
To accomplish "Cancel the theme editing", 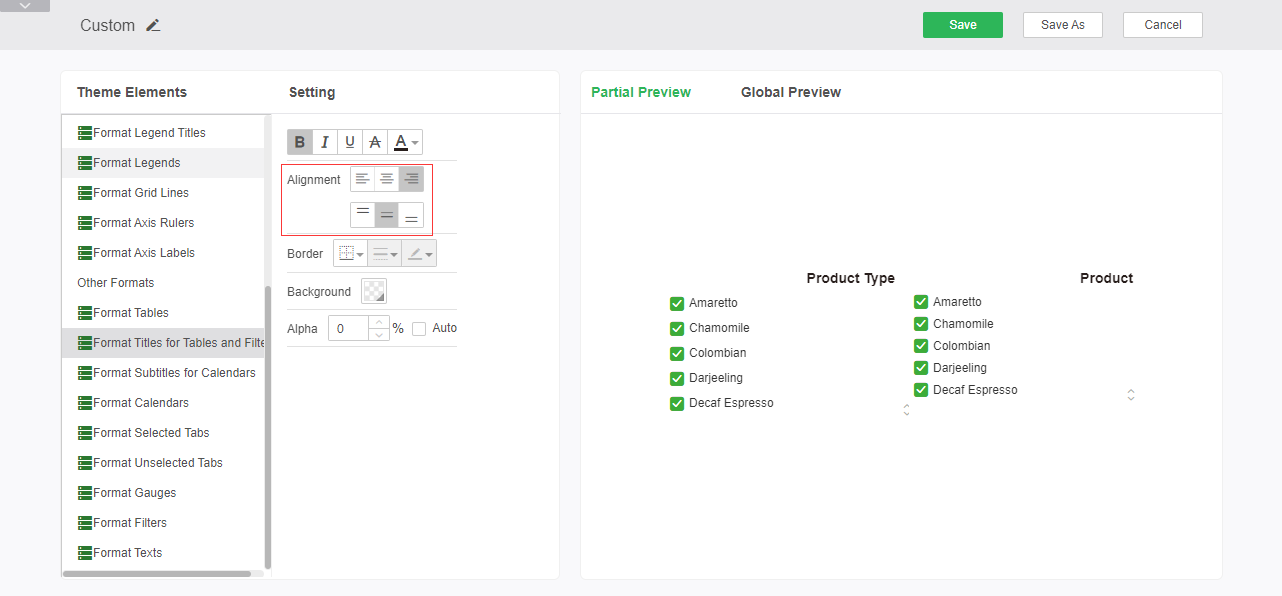I will pos(1162,25).
